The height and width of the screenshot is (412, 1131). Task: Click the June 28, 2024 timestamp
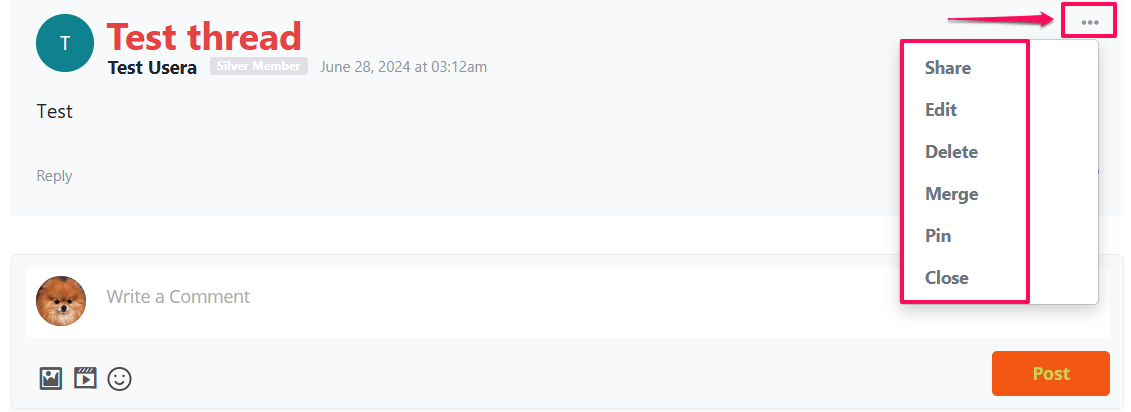point(403,67)
